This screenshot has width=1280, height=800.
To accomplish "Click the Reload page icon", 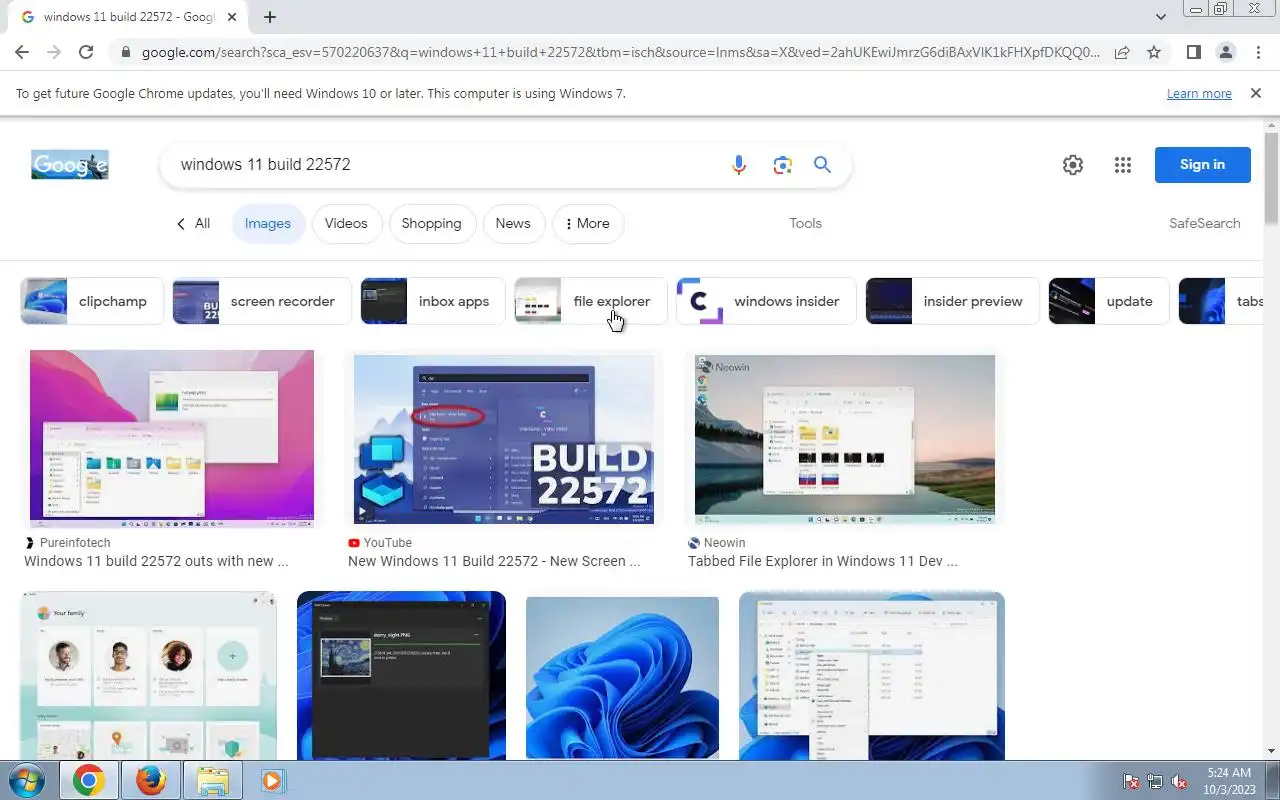I will pyautogui.click(x=86, y=52).
